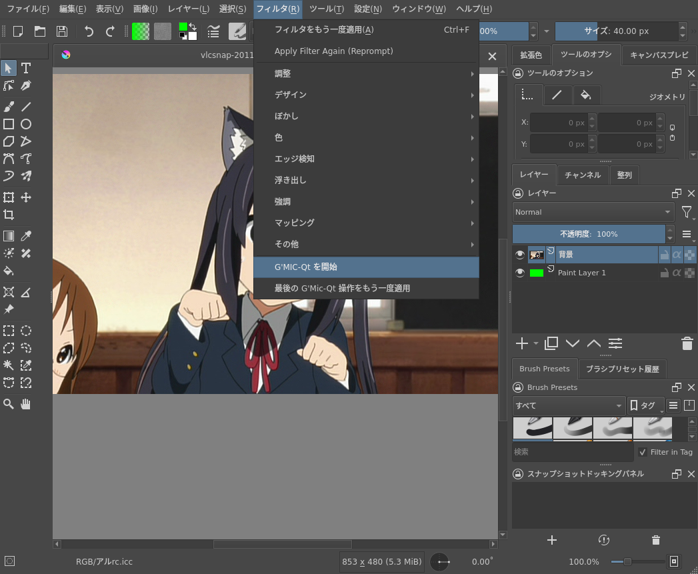Click フィルタをもう一度適用 menu entry

tap(366, 30)
